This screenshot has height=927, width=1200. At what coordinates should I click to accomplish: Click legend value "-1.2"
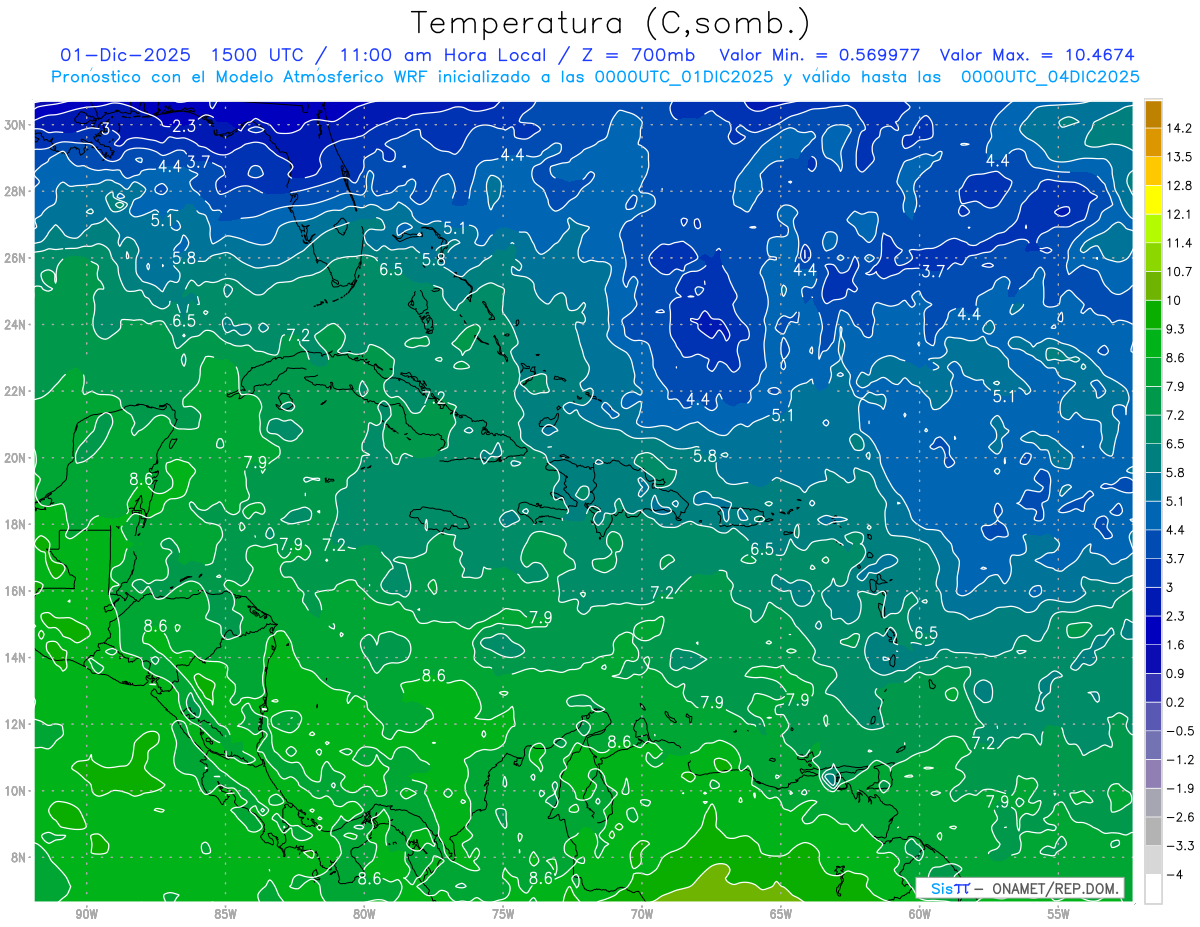[x=1180, y=760]
